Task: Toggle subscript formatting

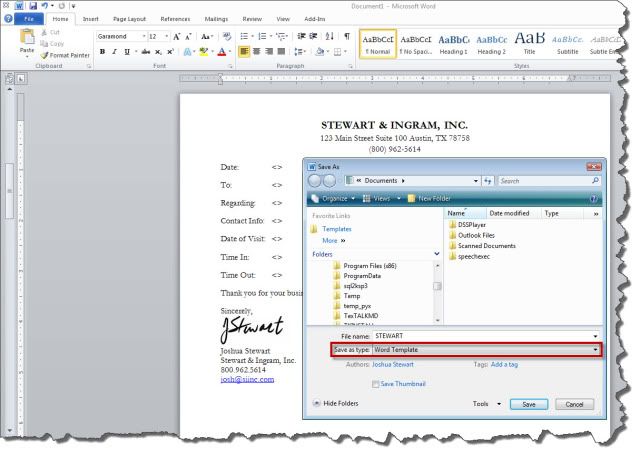Action: [x=158, y=52]
